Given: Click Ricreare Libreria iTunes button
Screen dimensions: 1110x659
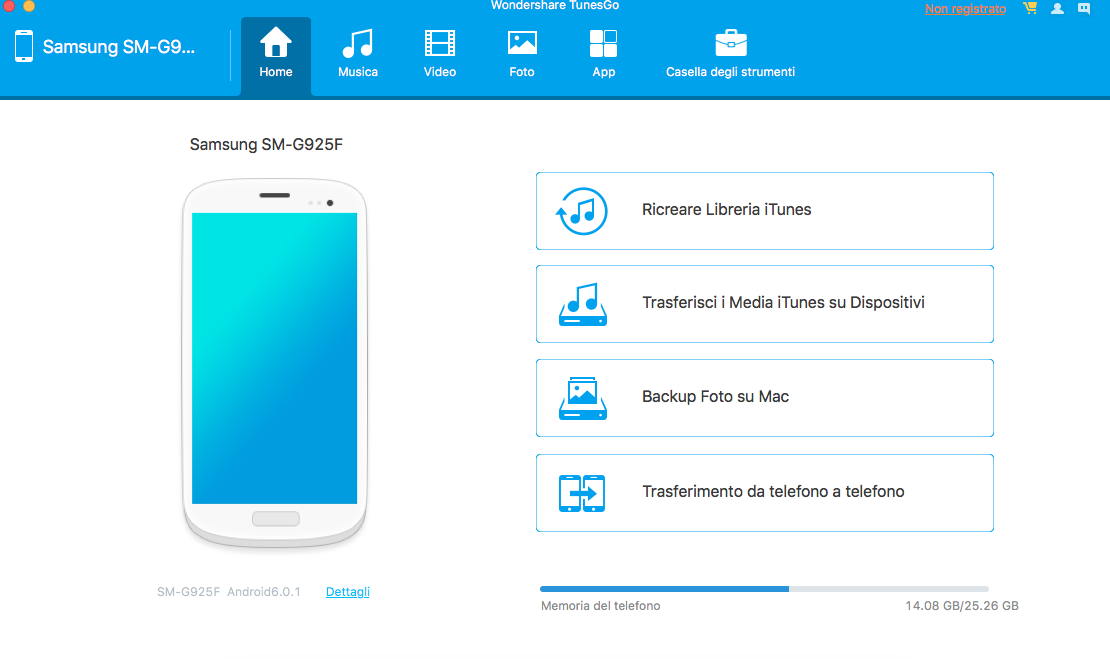Looking at the screenshot, I should tap(765, 211).
